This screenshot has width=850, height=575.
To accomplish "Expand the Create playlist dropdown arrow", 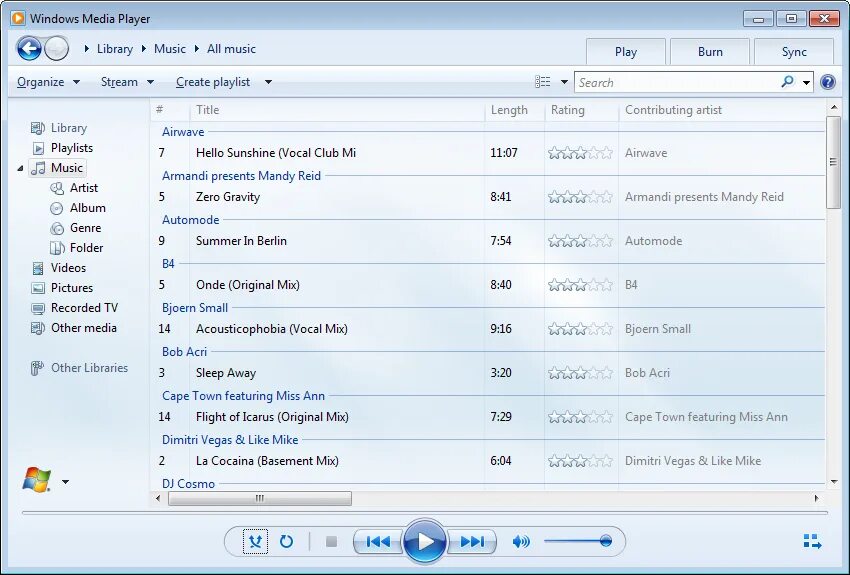I will tap(268, 82).
